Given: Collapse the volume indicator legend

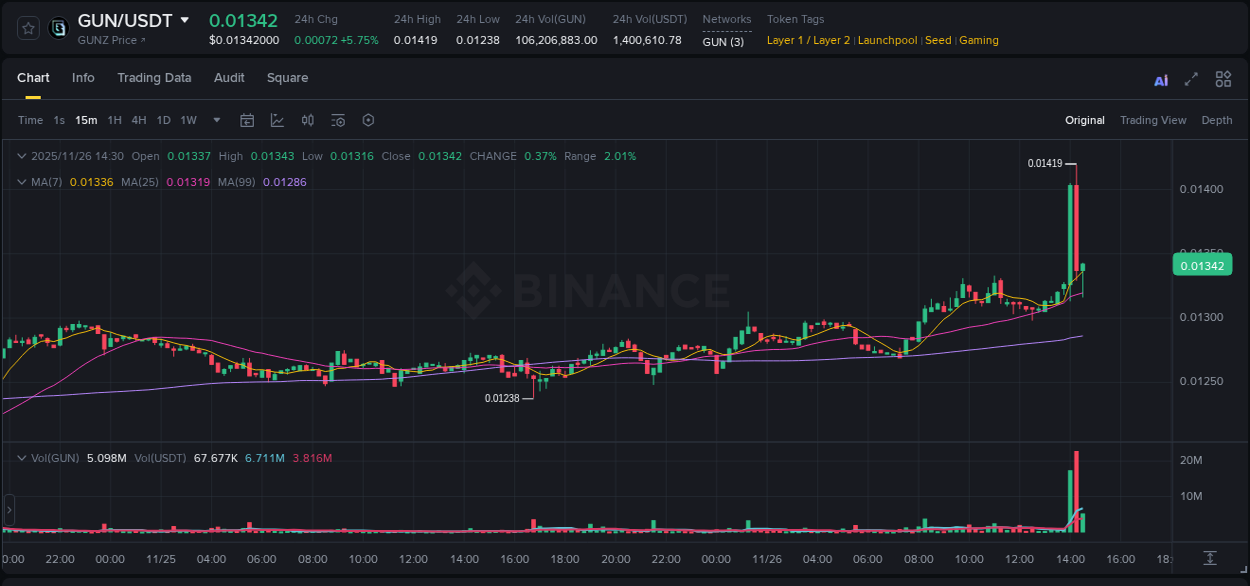Looking at the screenshot, I should [x=22, y=457].
